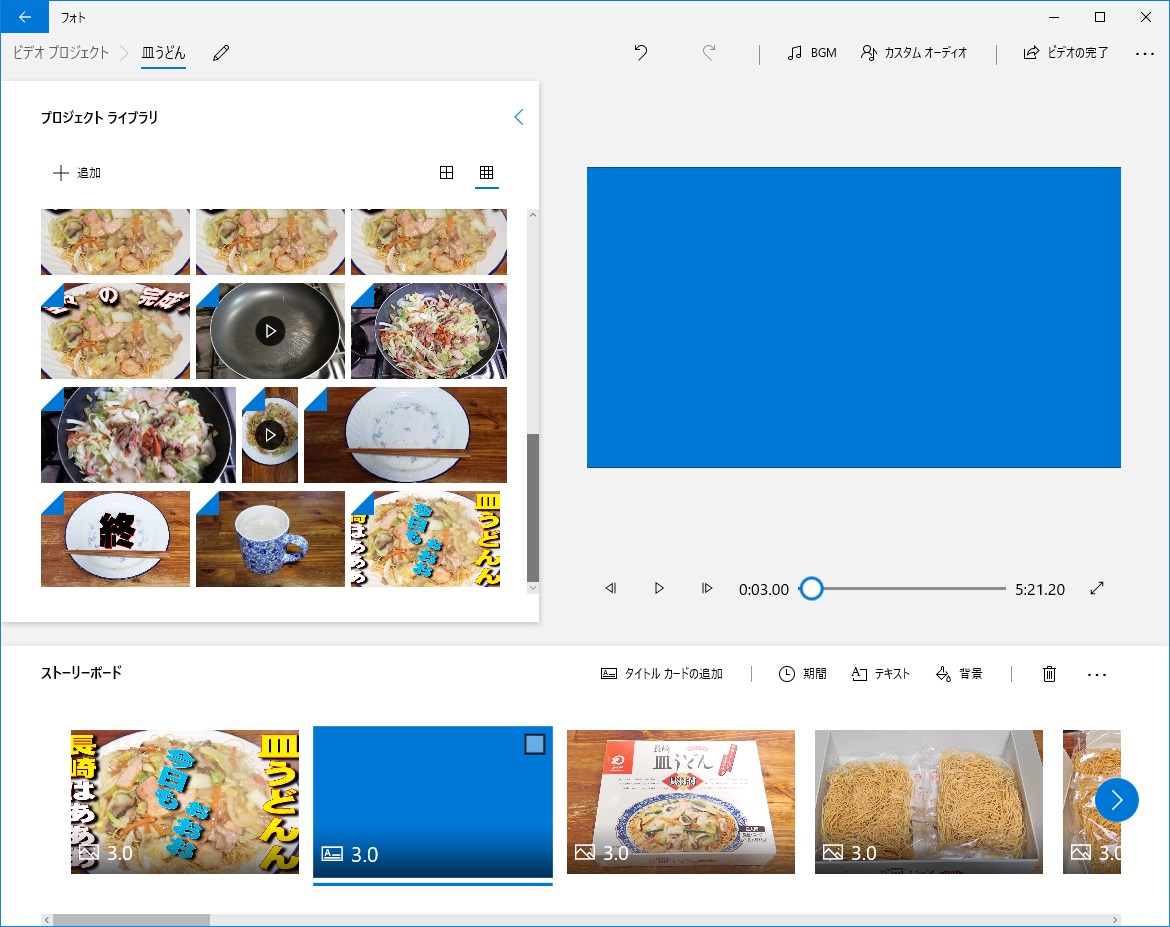Image resolution: width=1170 pixels, height=927 pixels.
Task: Select the empty frying pan video thumbnail
Action: tap(270, 331)
